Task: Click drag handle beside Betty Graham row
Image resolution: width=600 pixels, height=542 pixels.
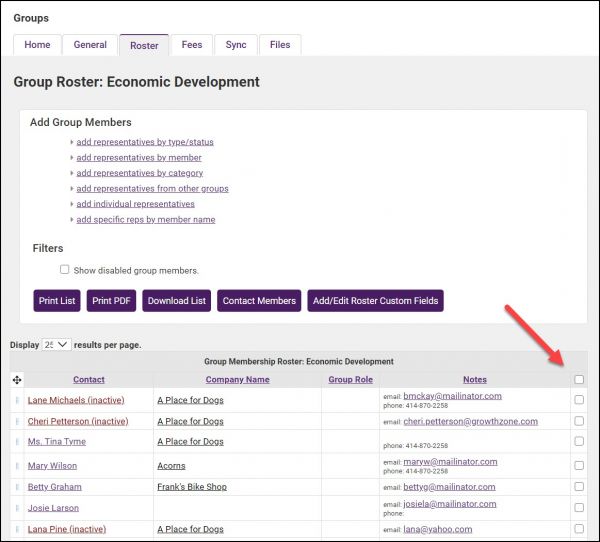Action: click(x=17, y=487)
